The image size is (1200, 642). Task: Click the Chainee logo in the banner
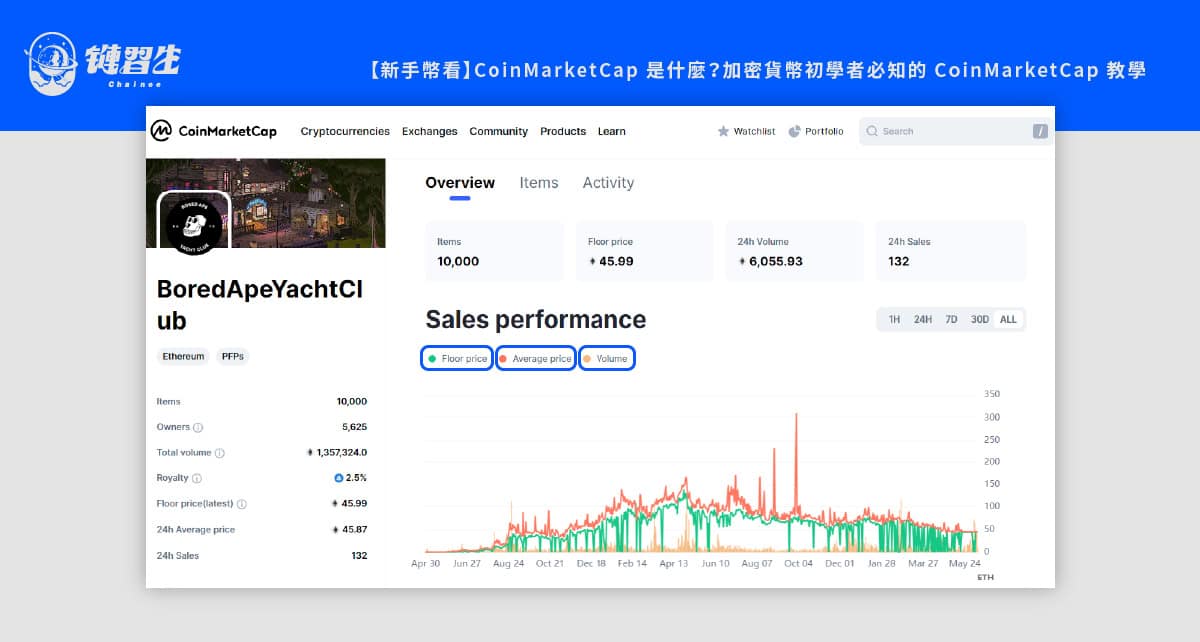(105, 65)
